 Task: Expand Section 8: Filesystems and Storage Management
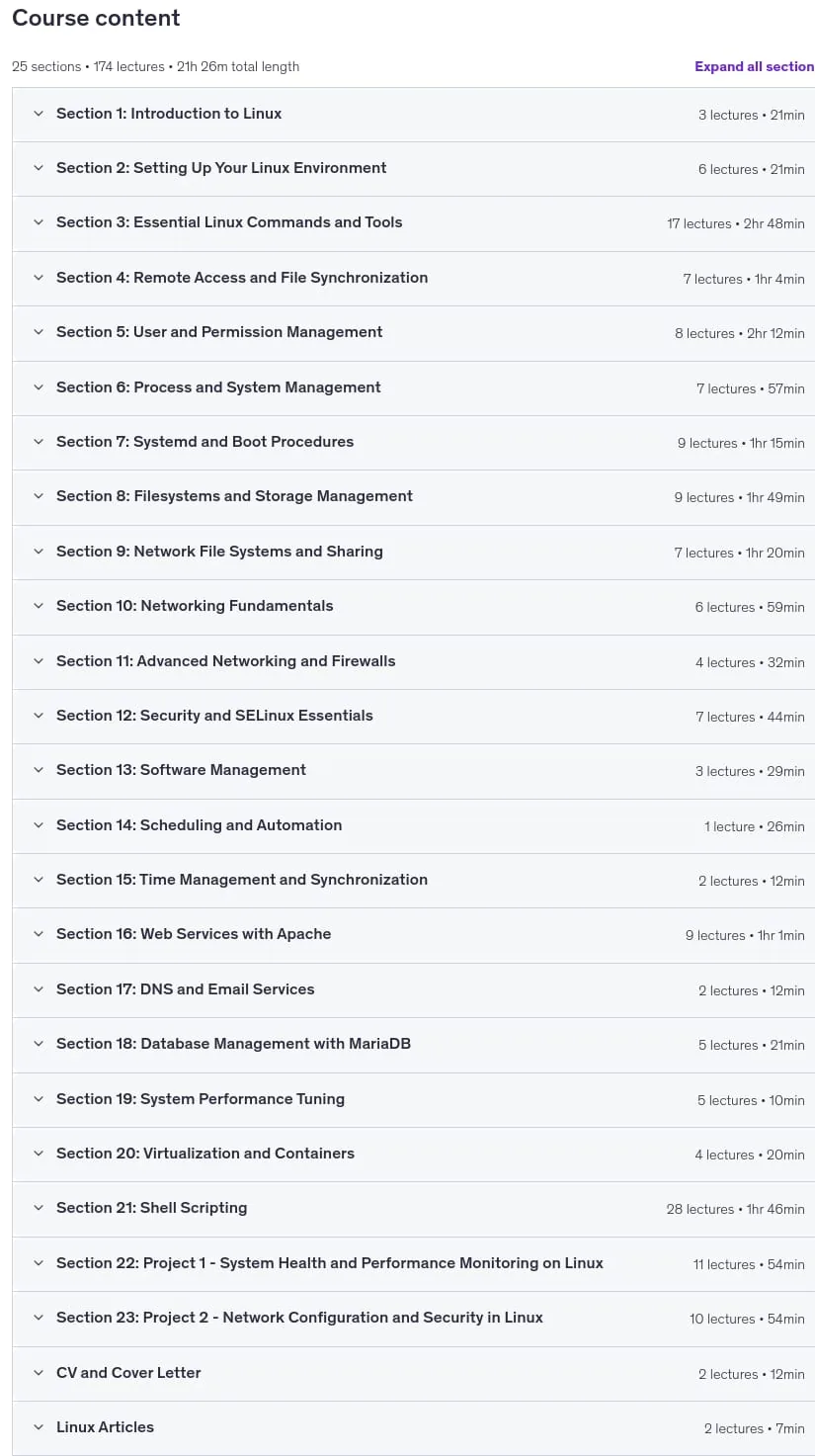click(413, 497)
